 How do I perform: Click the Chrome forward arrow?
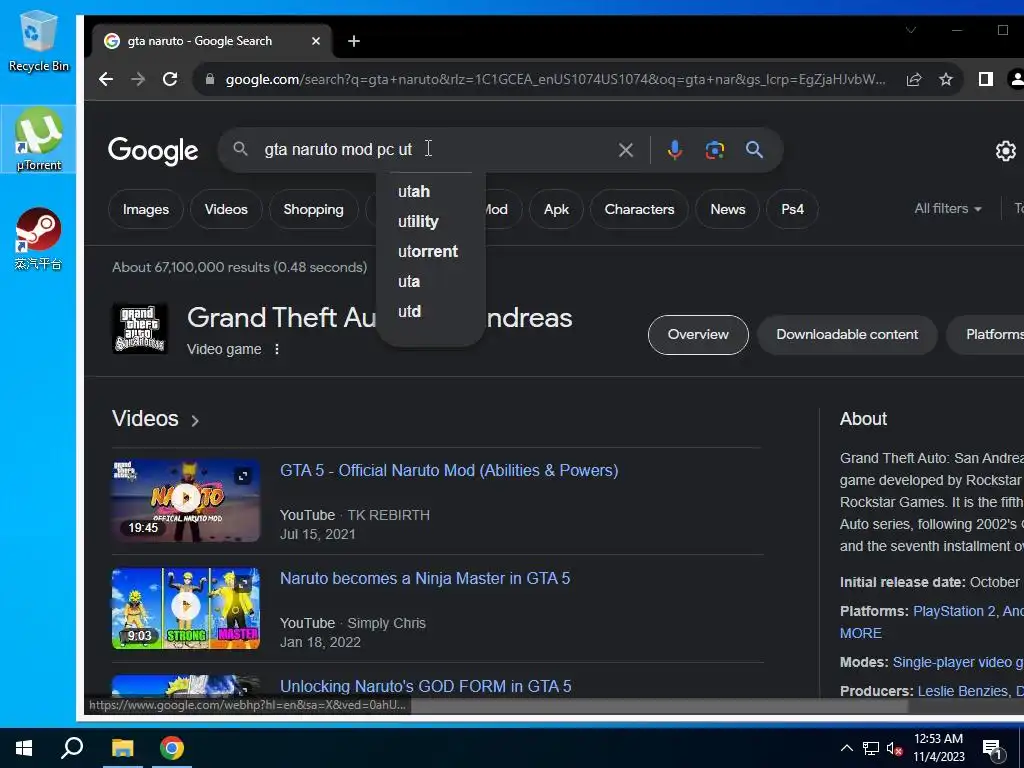point(138,80)
